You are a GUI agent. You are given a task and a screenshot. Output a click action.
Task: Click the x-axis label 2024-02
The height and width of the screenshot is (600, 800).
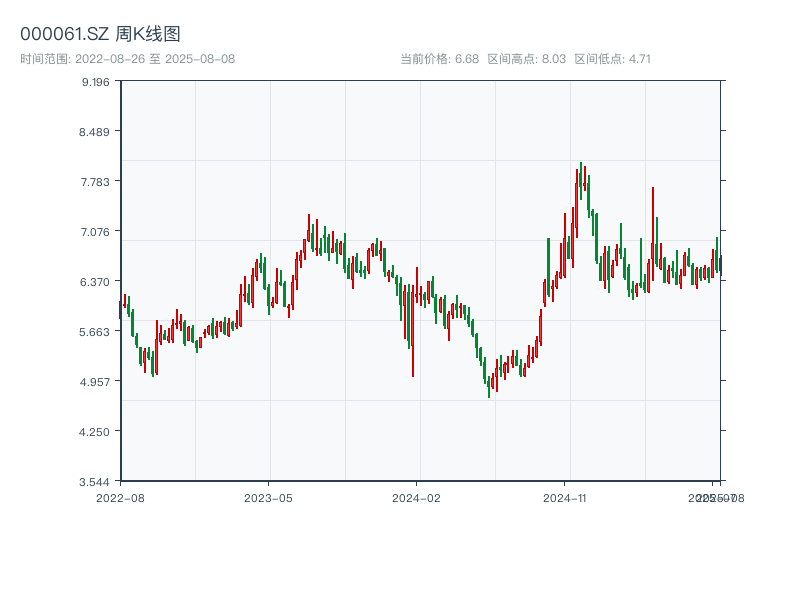[x=416, y=498]
